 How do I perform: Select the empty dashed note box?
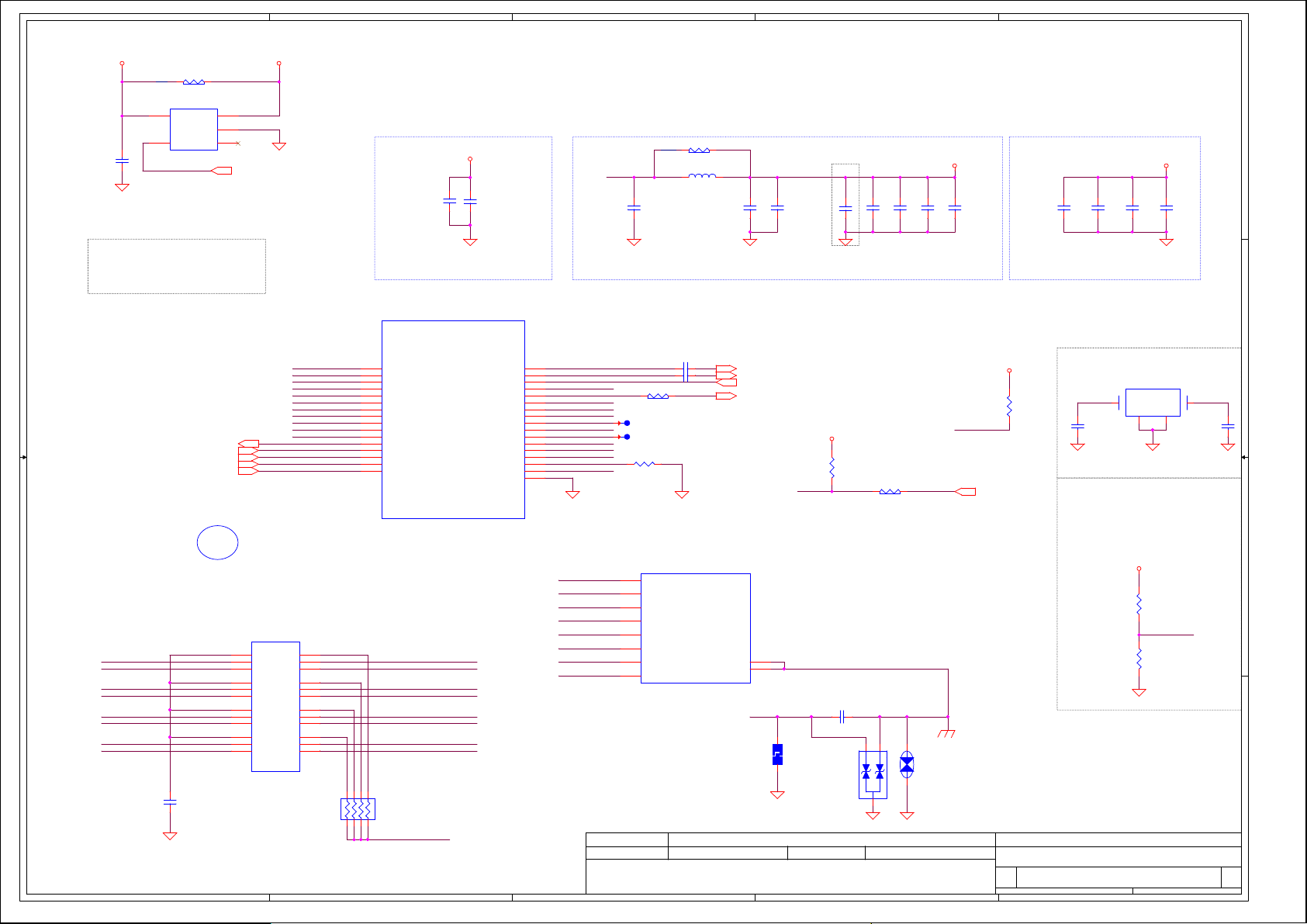pos(177,266)
